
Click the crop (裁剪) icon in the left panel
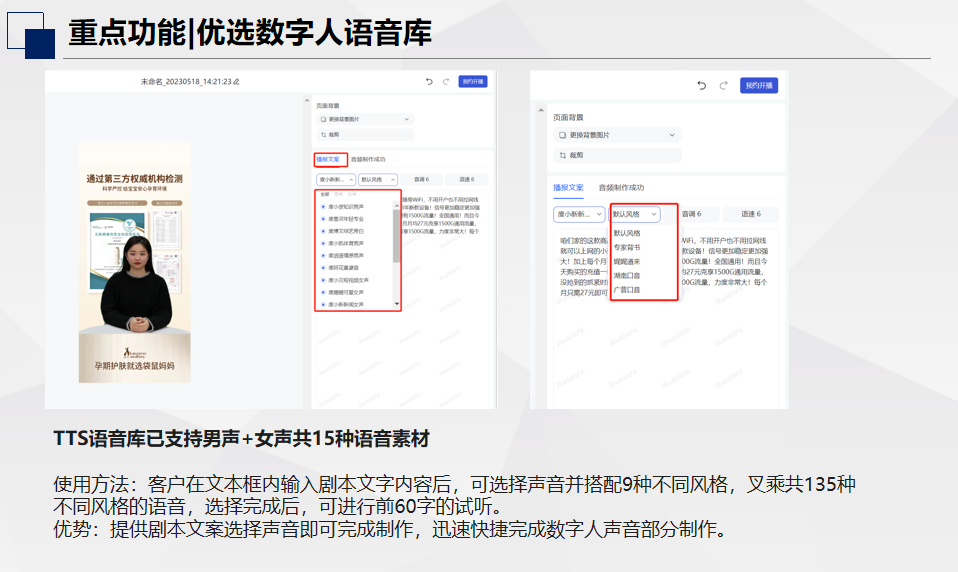(x=323, y=134)
